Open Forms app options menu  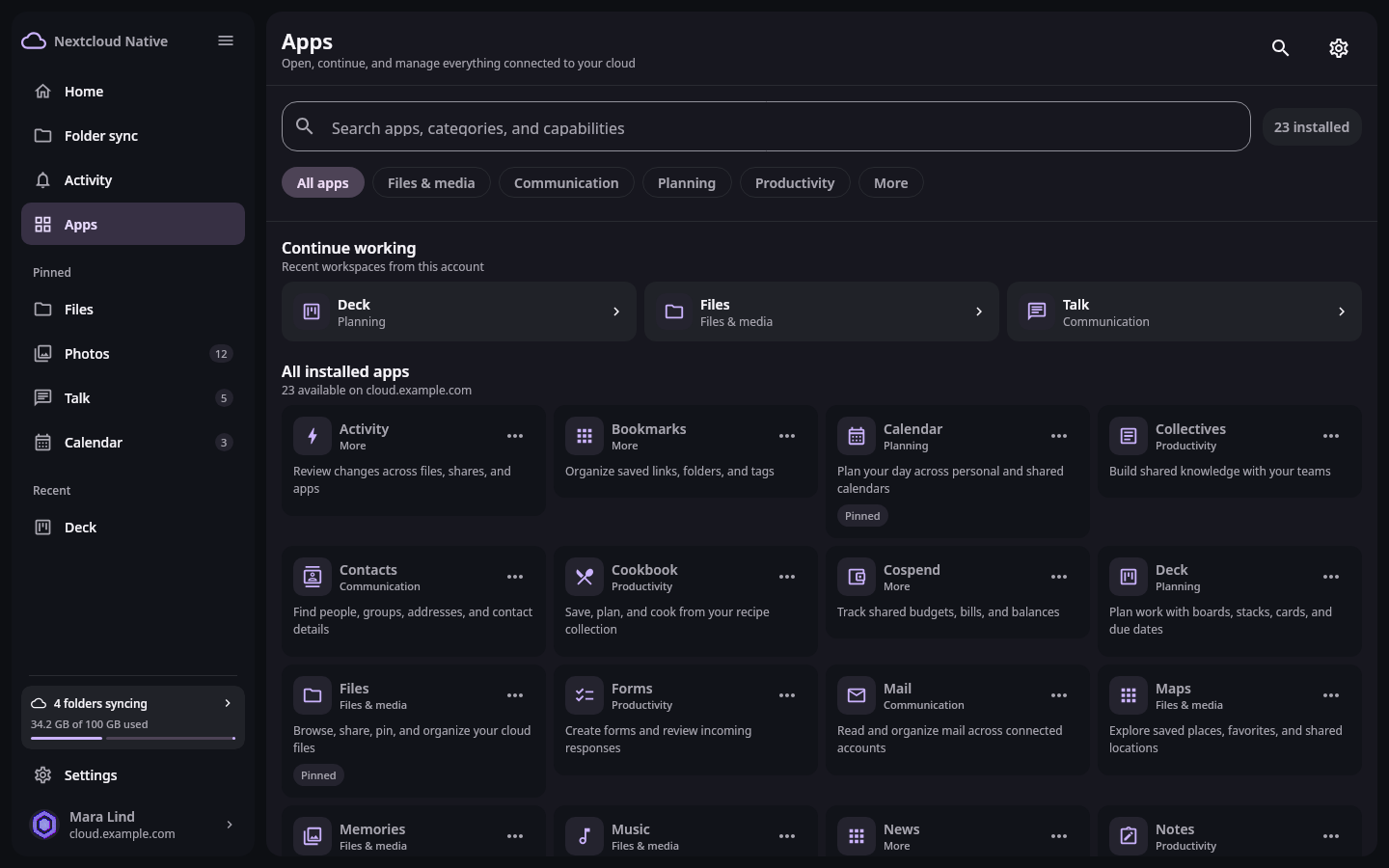[787, 695]
